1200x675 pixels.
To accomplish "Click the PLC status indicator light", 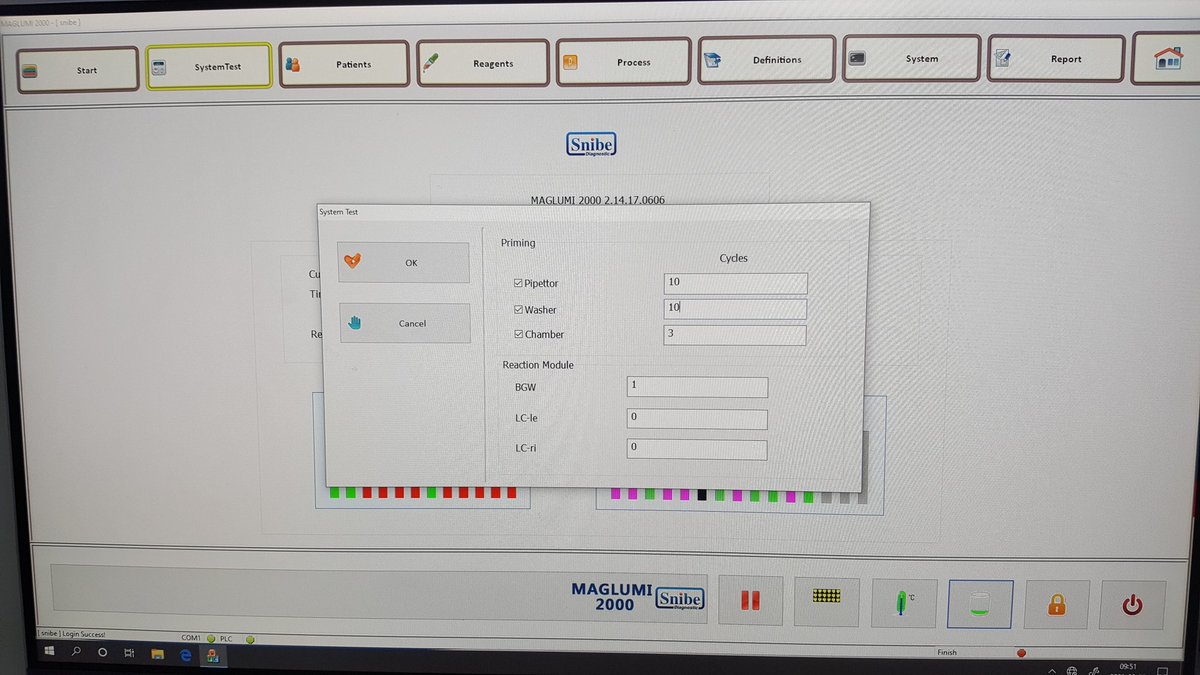I will (251, 639).
